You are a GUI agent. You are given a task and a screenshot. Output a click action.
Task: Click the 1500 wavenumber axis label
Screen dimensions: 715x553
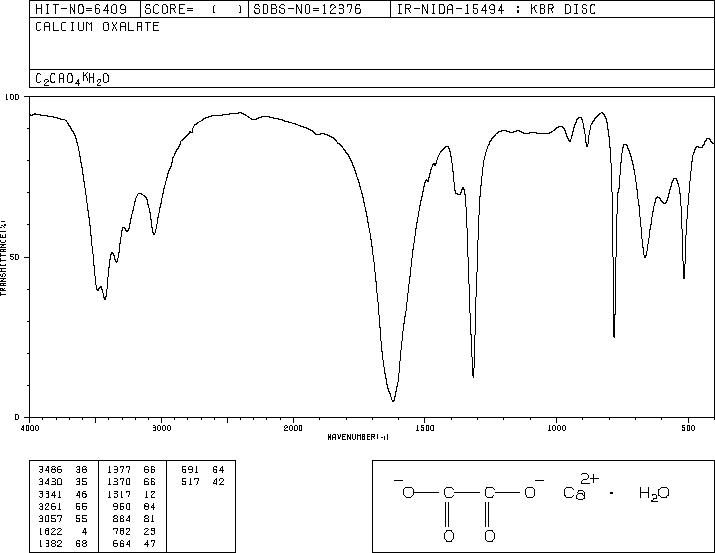coord(425,428)
